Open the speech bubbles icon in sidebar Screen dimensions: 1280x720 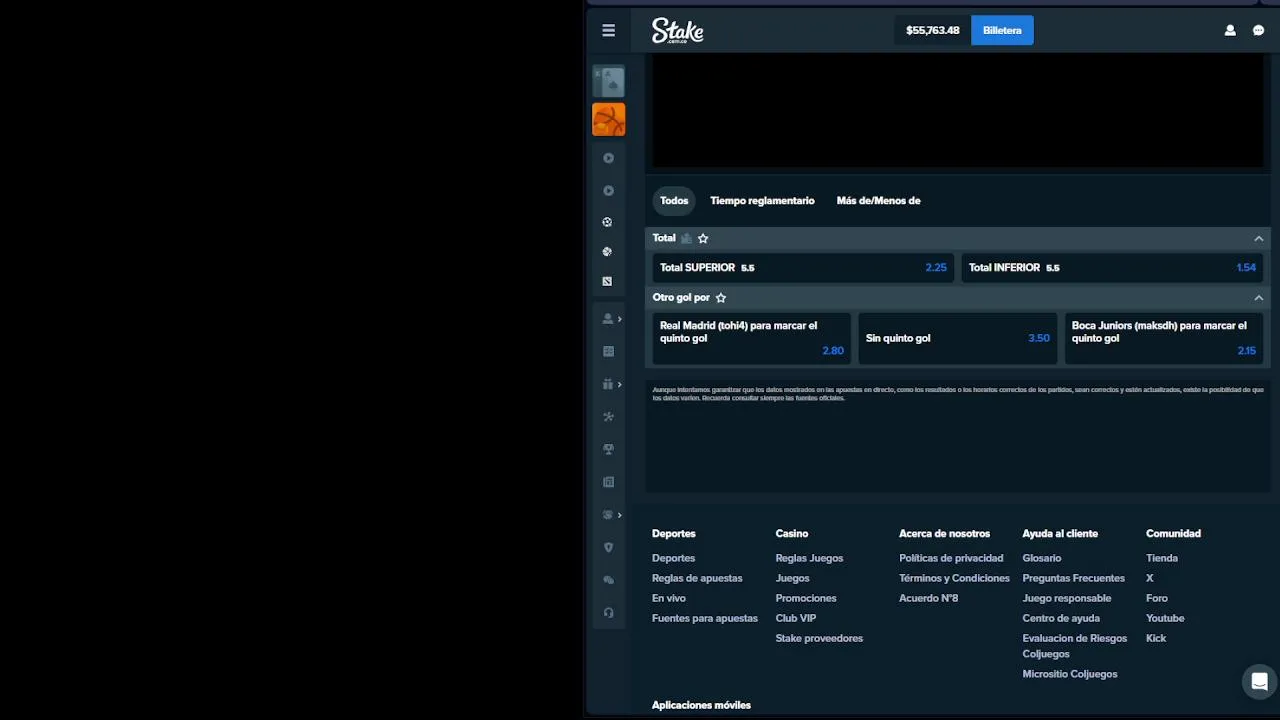click(608, 580)
